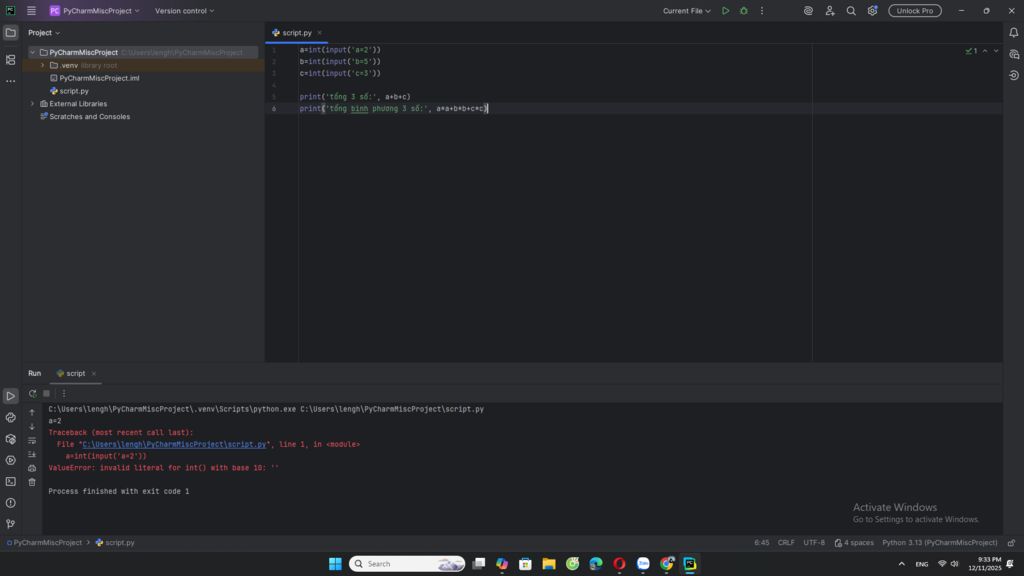The image size is (1024, 576).
Task: Open Terminal tool window icon
Action: tap(10, 481)
